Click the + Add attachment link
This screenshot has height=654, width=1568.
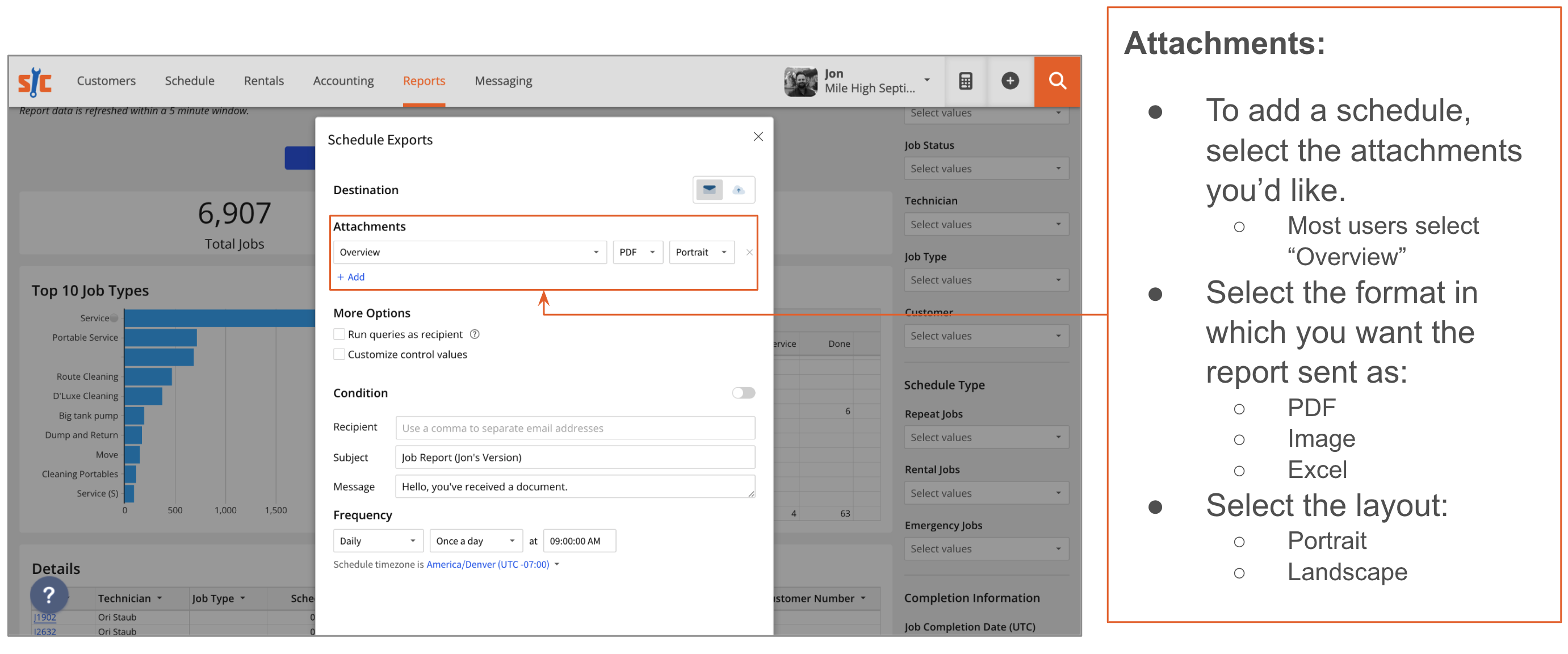click(351, 276)
